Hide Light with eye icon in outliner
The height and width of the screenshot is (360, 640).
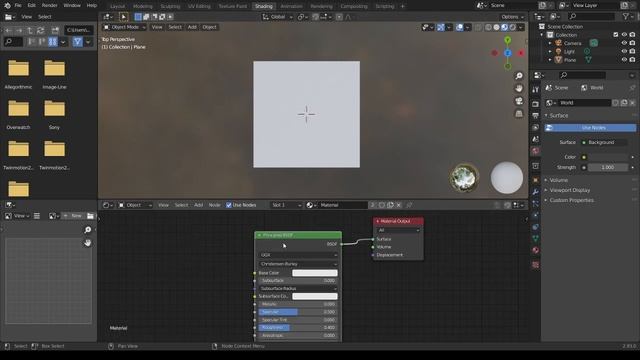point(624,51)
